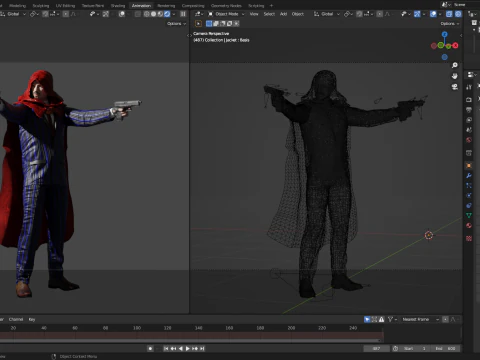Switch to the Shading workspace tab
The height and width of the screenshot is (360, 480).
[x=118, y=6]
